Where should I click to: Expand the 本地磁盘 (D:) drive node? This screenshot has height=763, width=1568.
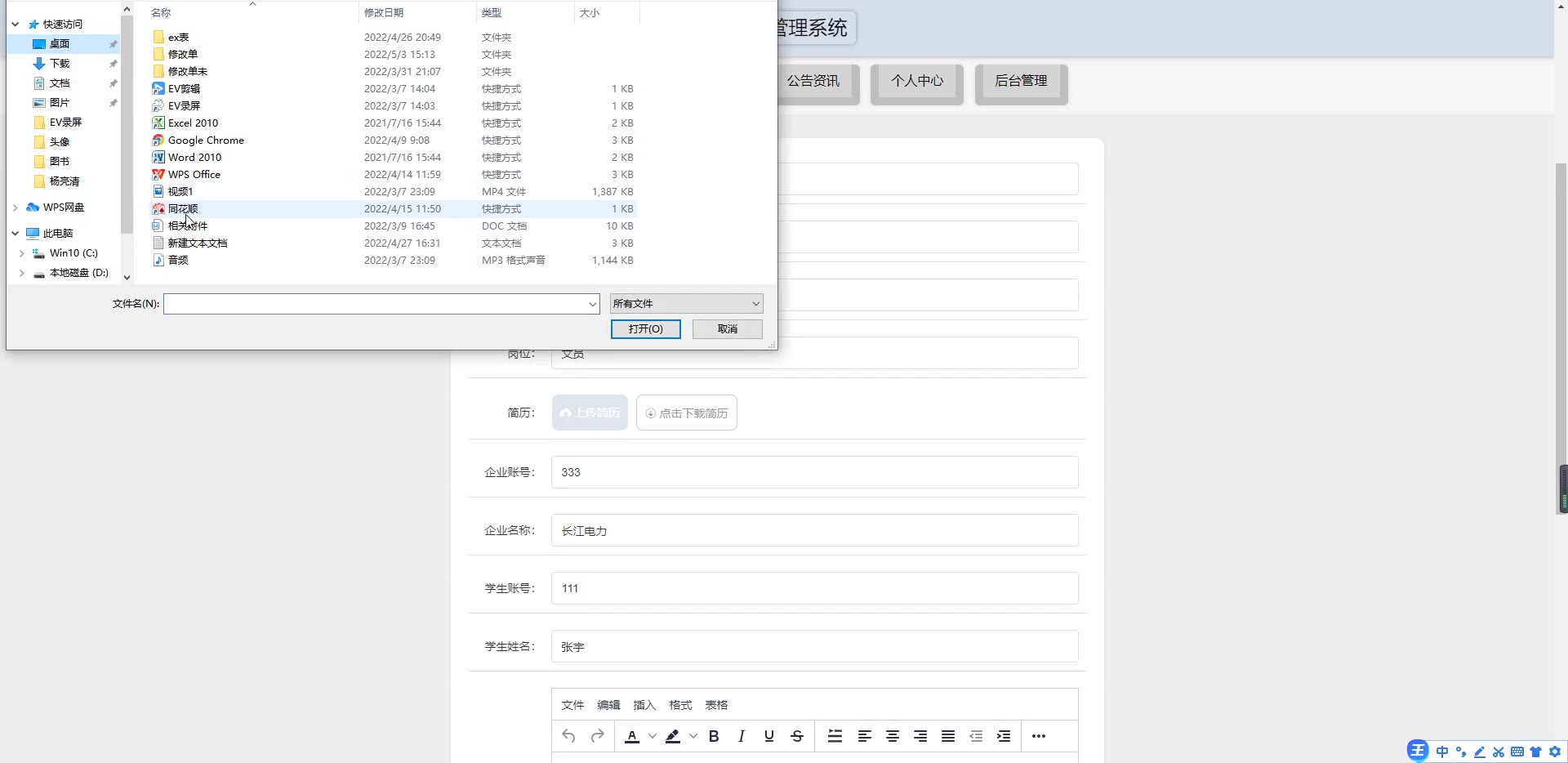22,273
